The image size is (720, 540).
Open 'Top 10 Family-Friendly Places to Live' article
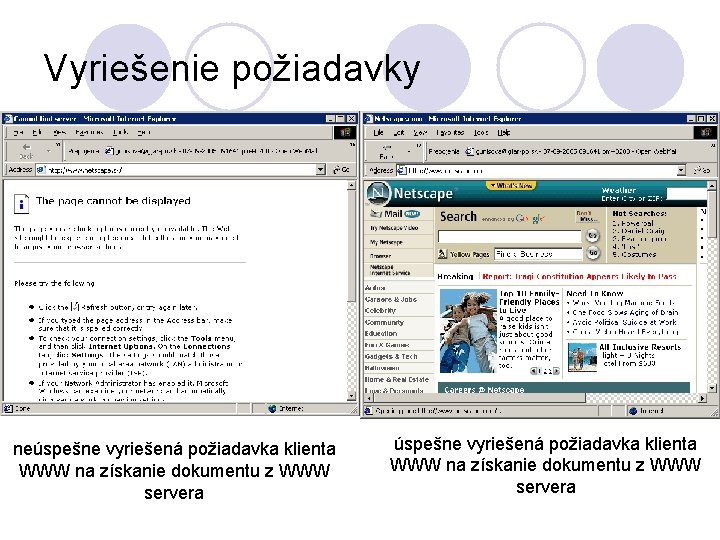(x=529, y=302)
